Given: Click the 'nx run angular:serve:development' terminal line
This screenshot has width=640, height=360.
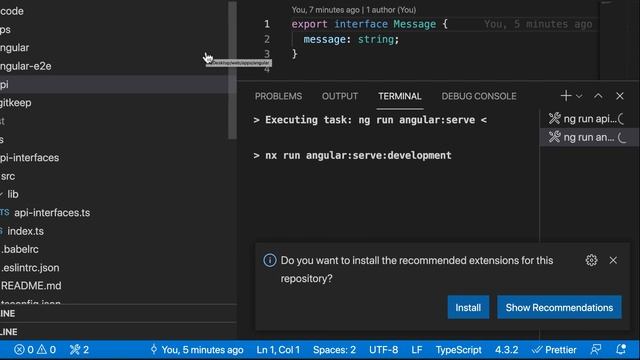Looking at the screenshot, I should click(352, 156).
